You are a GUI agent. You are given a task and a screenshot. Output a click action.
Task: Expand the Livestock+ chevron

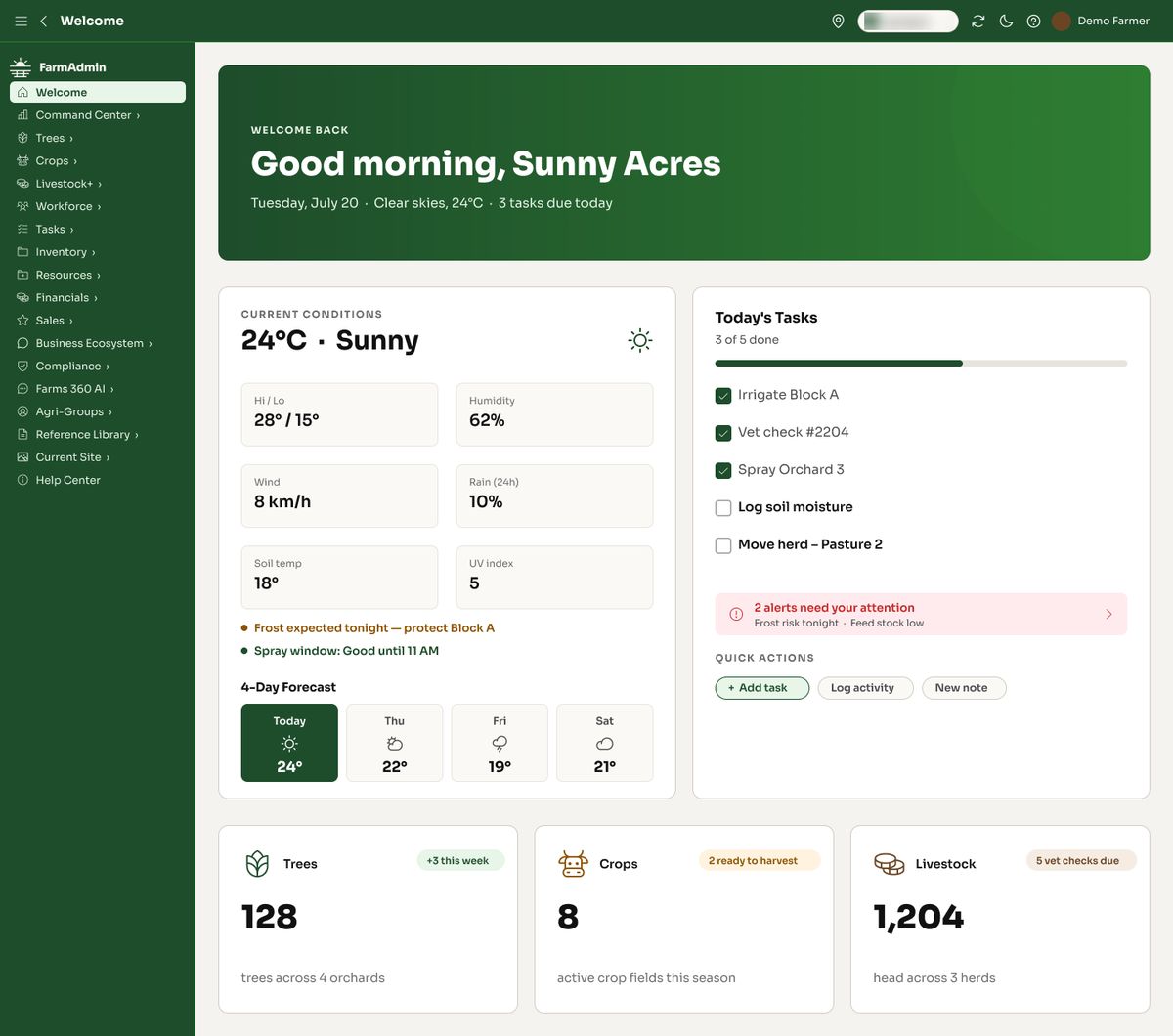[100, 184]
